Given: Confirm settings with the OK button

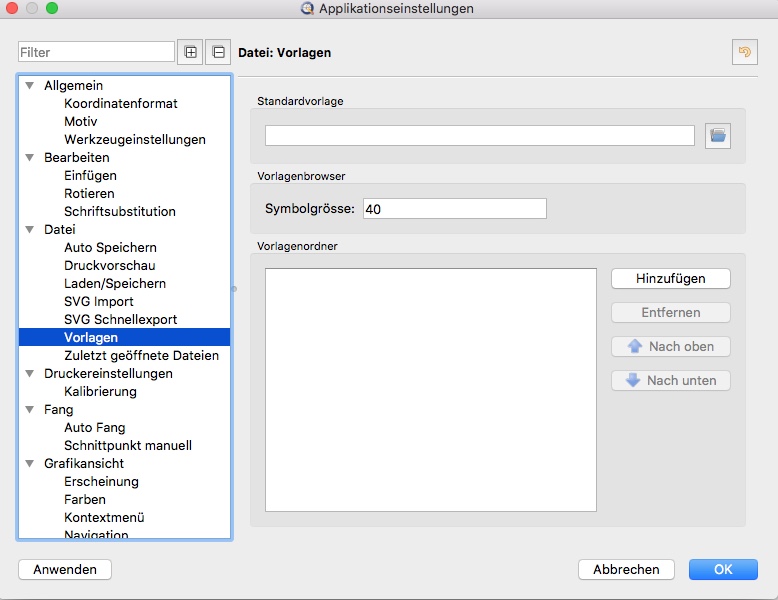Looking at the screenshot, I should point(723,569).
